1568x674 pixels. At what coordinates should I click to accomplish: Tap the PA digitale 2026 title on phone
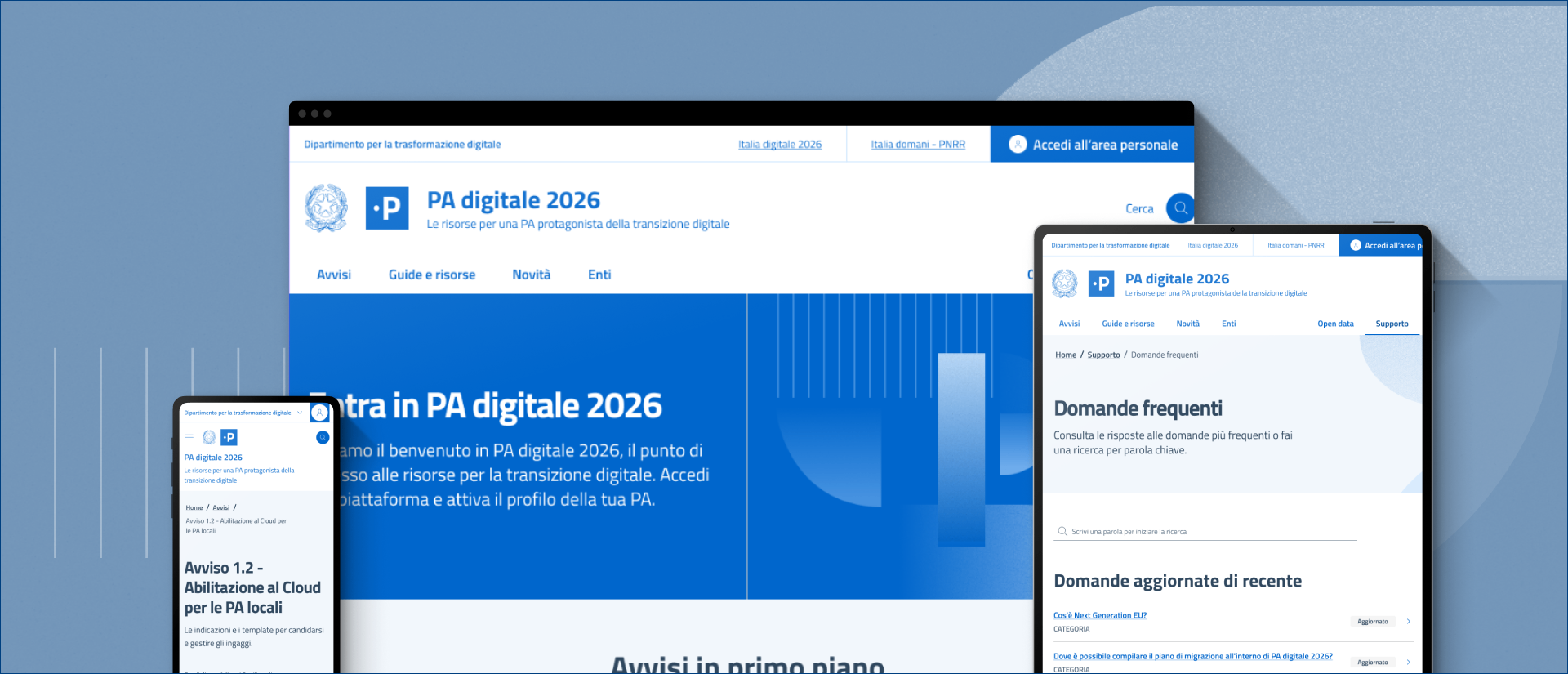213,458
